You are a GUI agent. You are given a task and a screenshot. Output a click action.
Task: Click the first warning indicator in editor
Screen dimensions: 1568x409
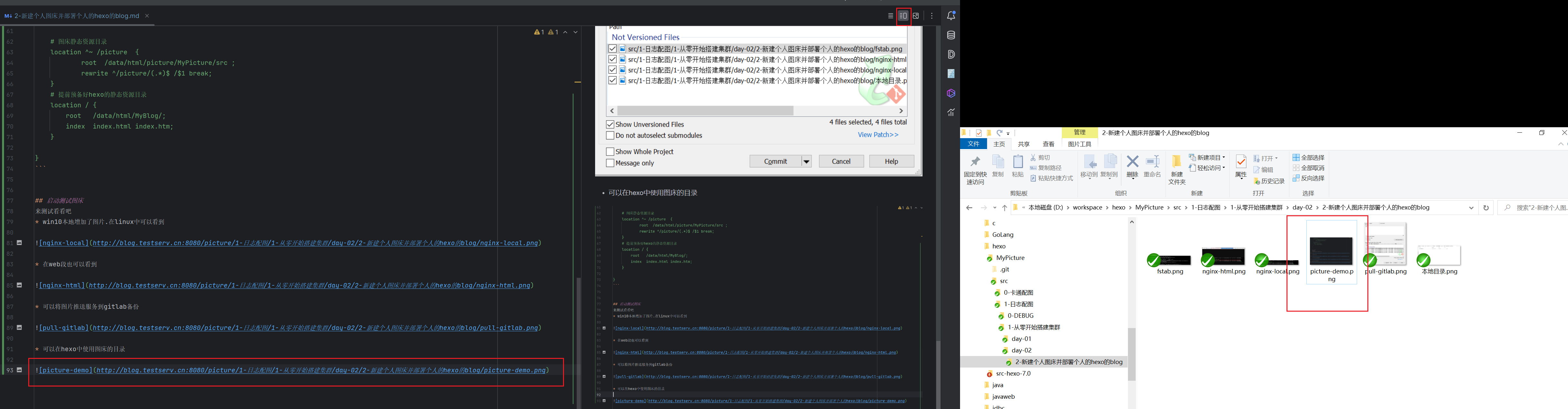(539, 32)
